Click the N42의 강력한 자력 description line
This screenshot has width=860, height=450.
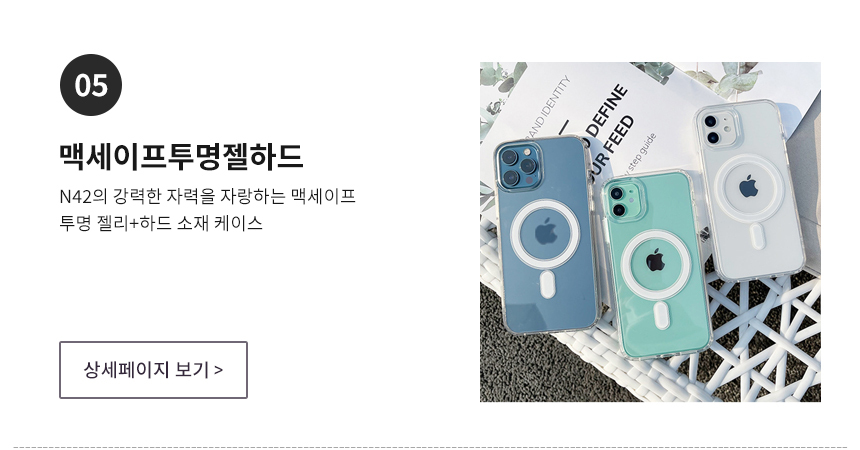(x=207, y=196)
